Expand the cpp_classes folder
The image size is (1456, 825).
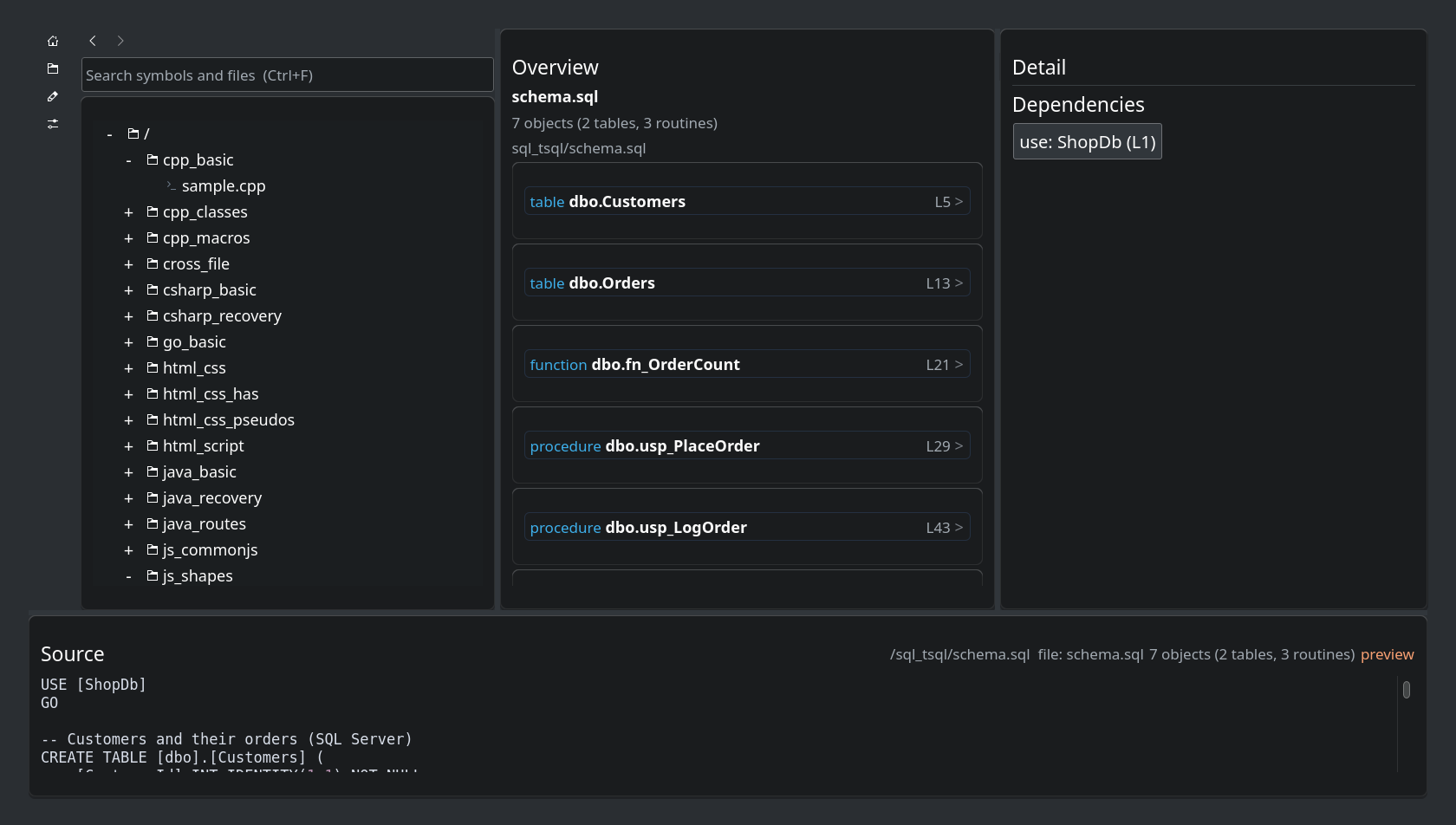tap(128, 212)
